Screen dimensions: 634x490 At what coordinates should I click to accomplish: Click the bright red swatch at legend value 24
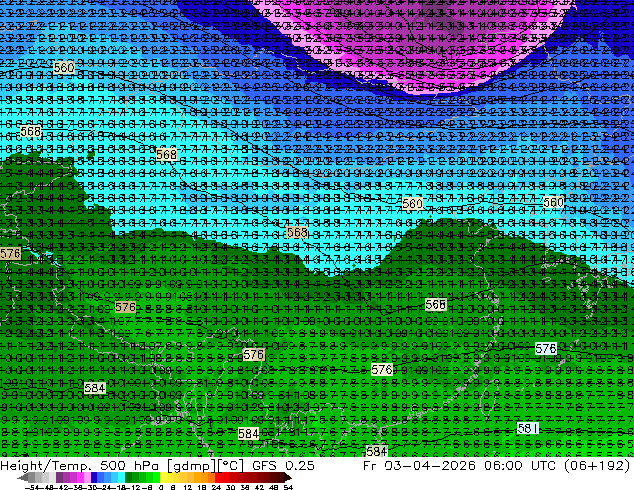218,478
